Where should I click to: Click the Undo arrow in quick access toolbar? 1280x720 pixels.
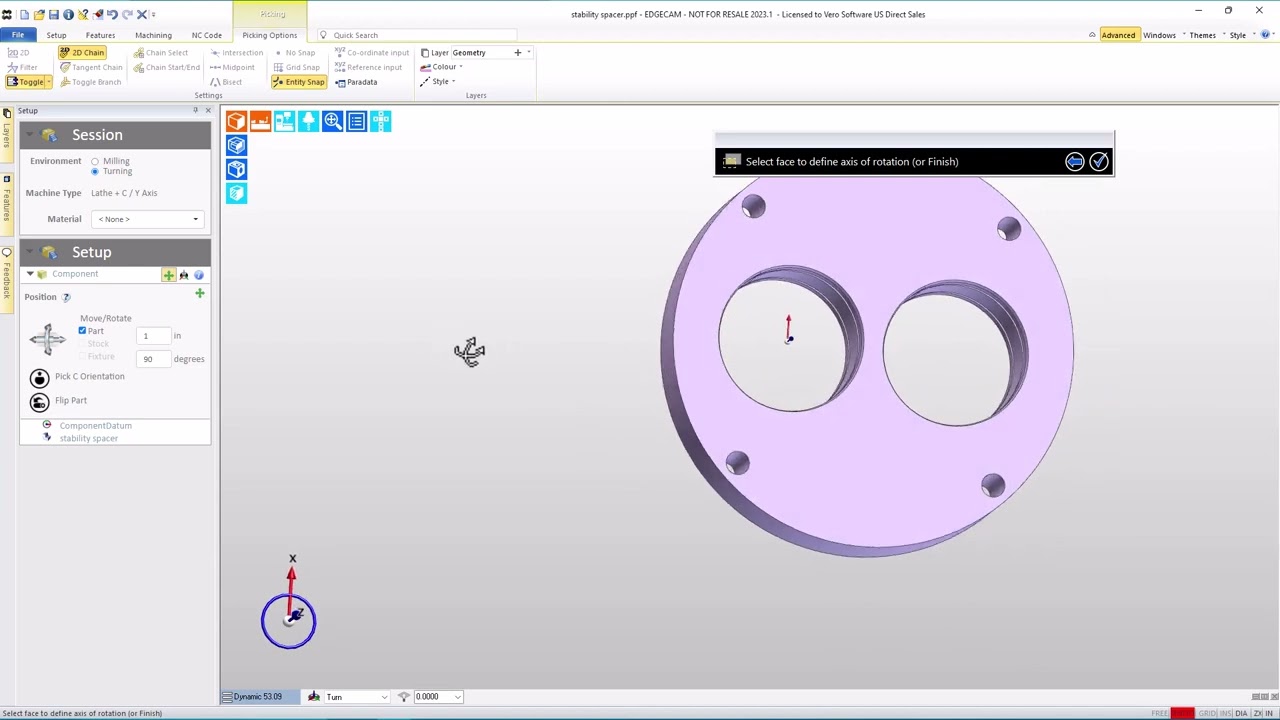tap(112, 14)
